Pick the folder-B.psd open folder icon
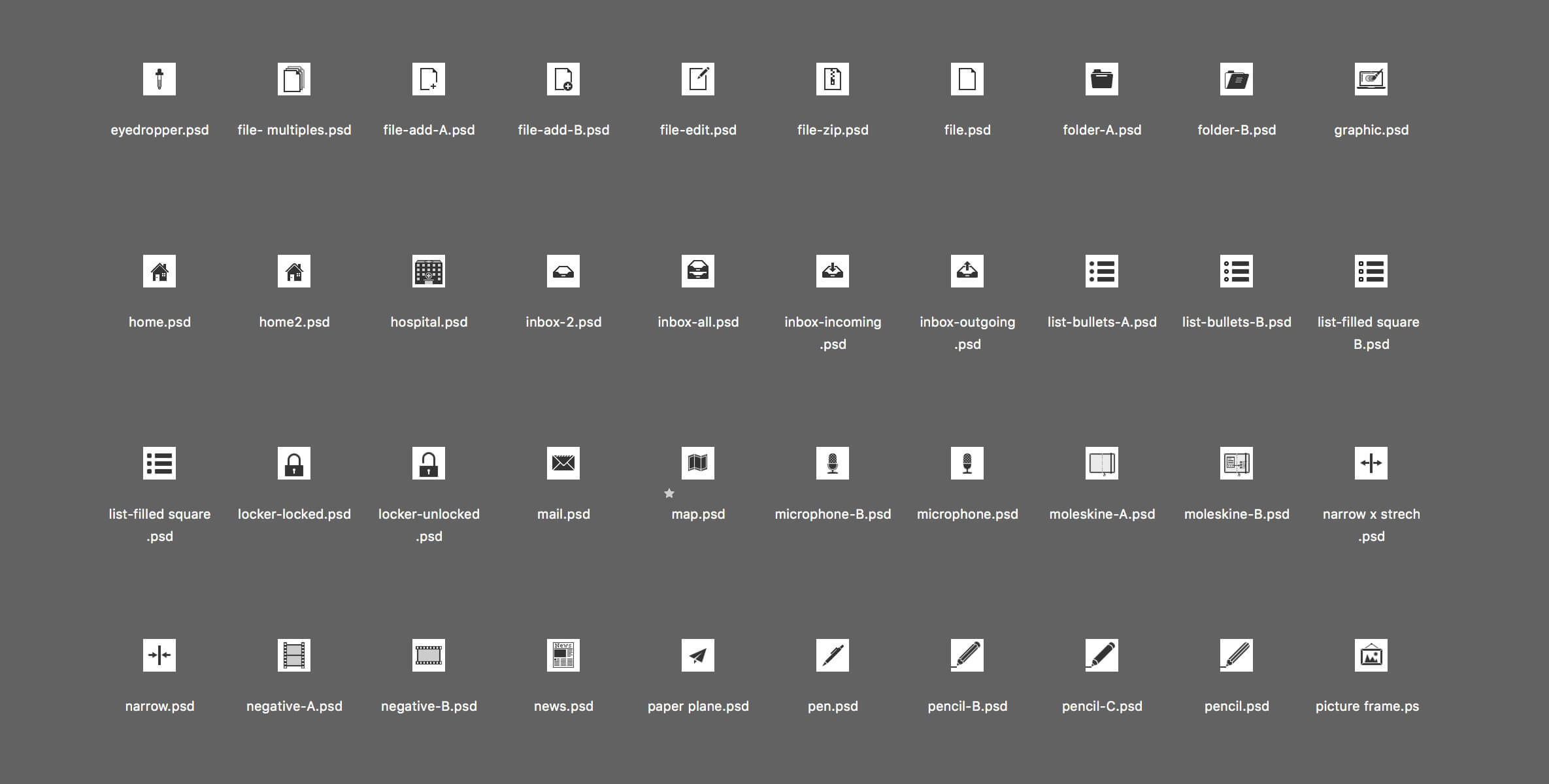Image resolution: width=1549 pixels, height=784 pixels. point(1237,79)
